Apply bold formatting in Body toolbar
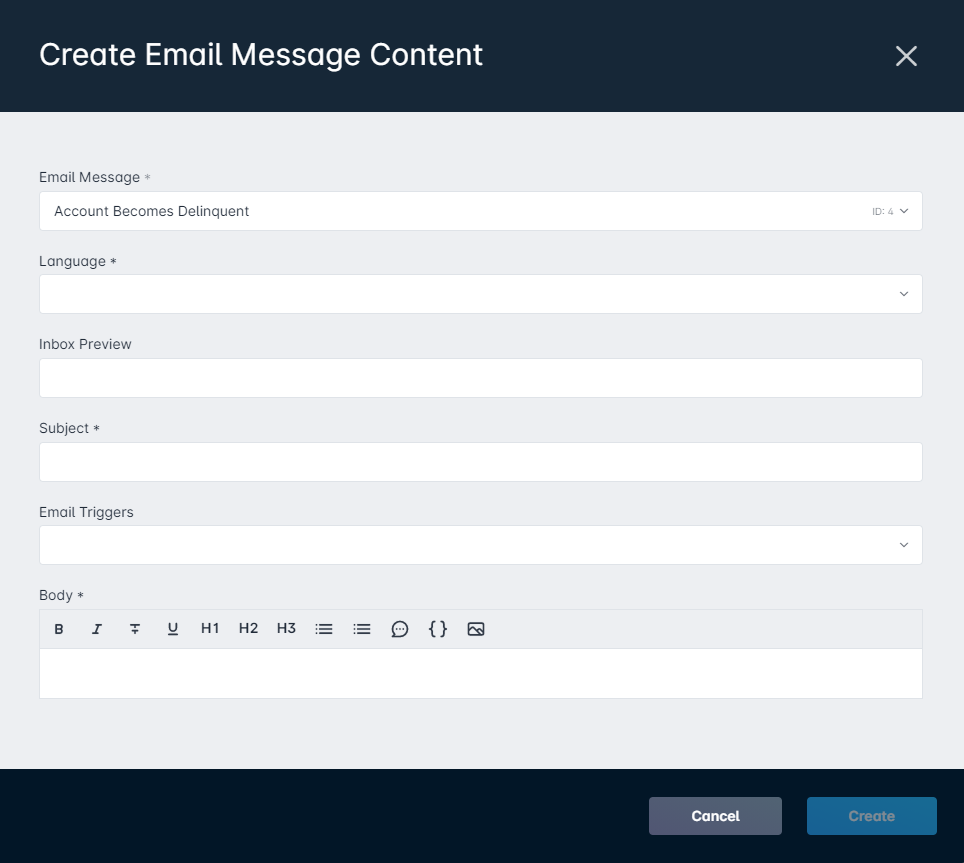Screen dimensions: 964x863 [59, 629]
